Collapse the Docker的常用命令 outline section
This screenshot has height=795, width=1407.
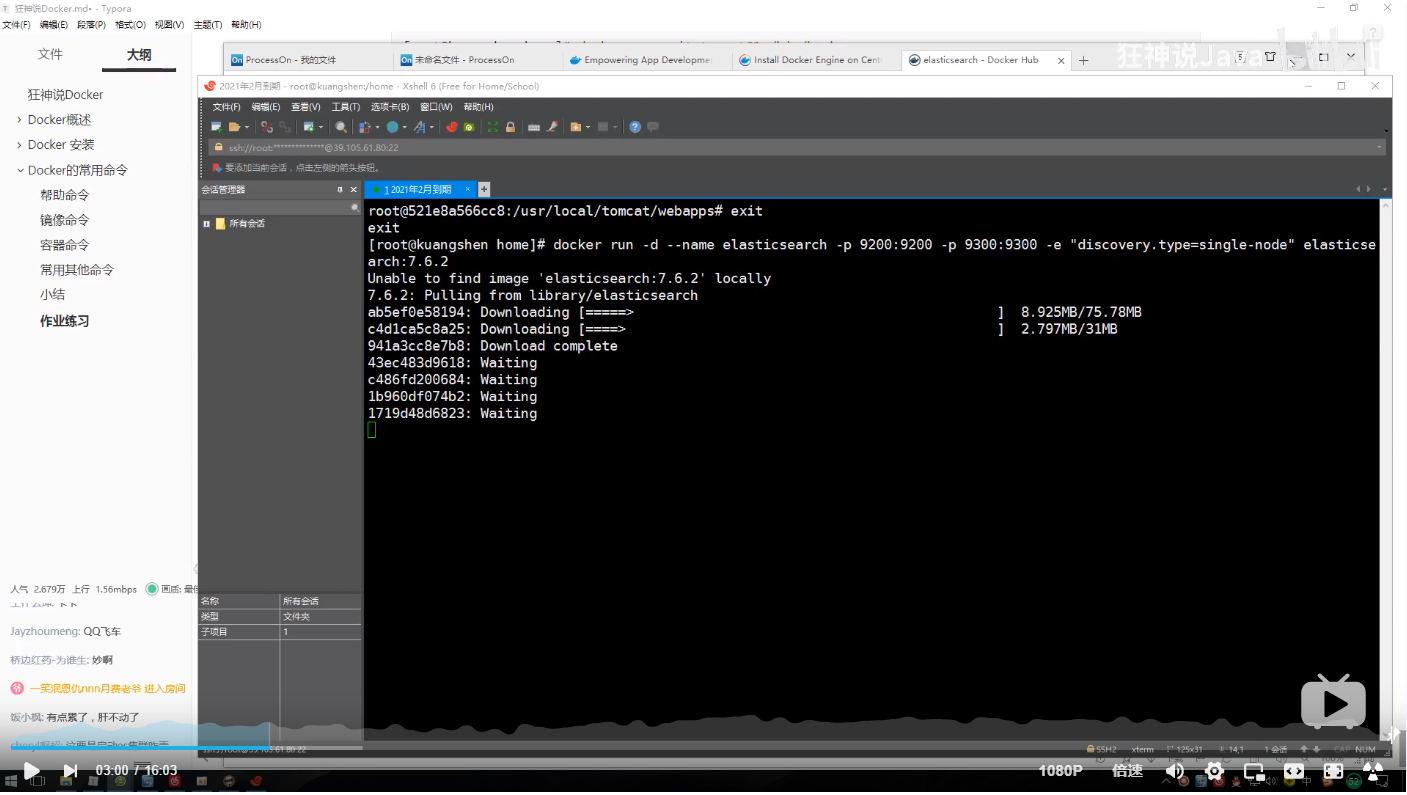[x=19, y=170]
